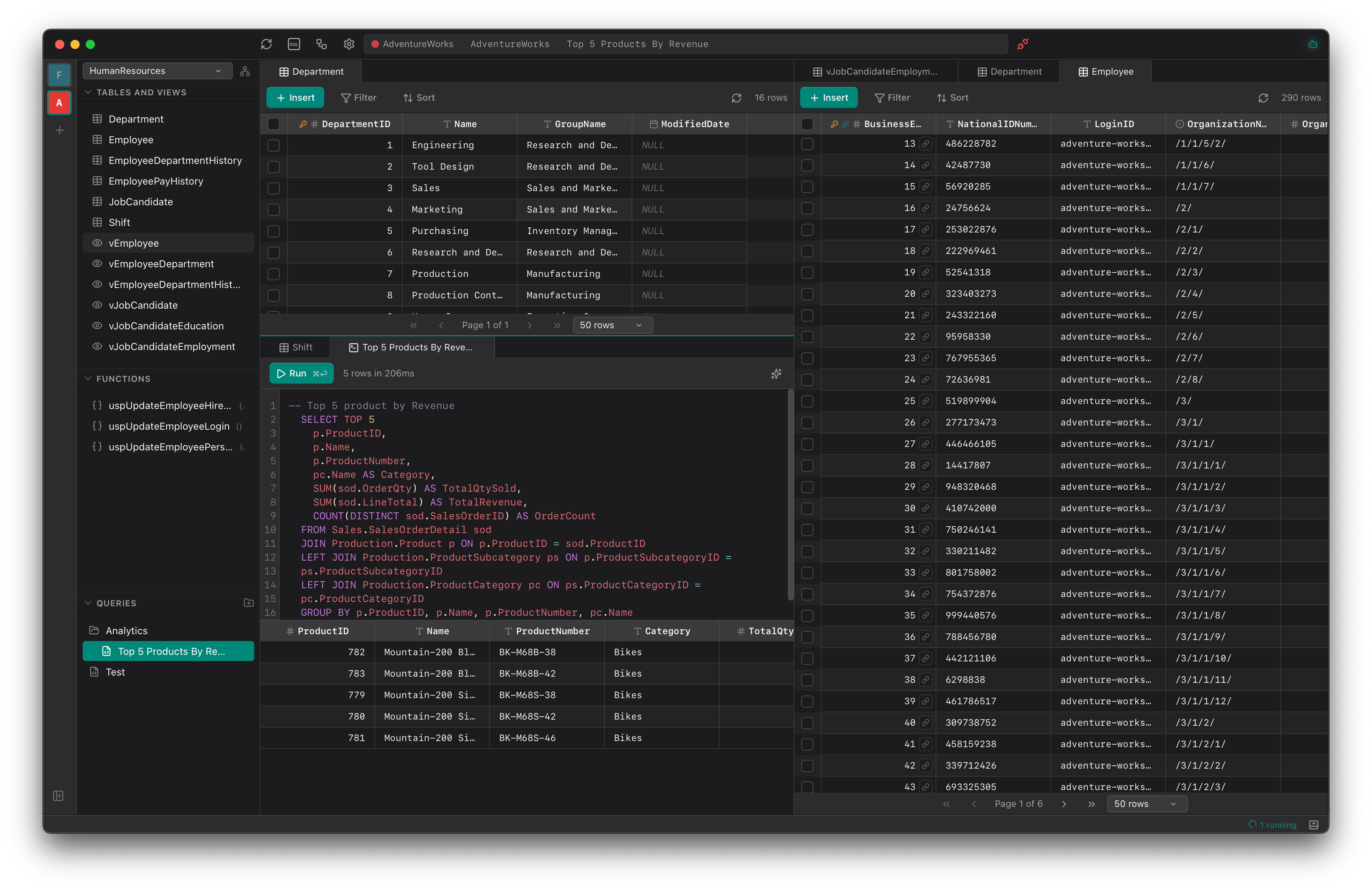Collapse the Tables and Views section
This screenshot has height=890, width=1372.
click(88, 92)
